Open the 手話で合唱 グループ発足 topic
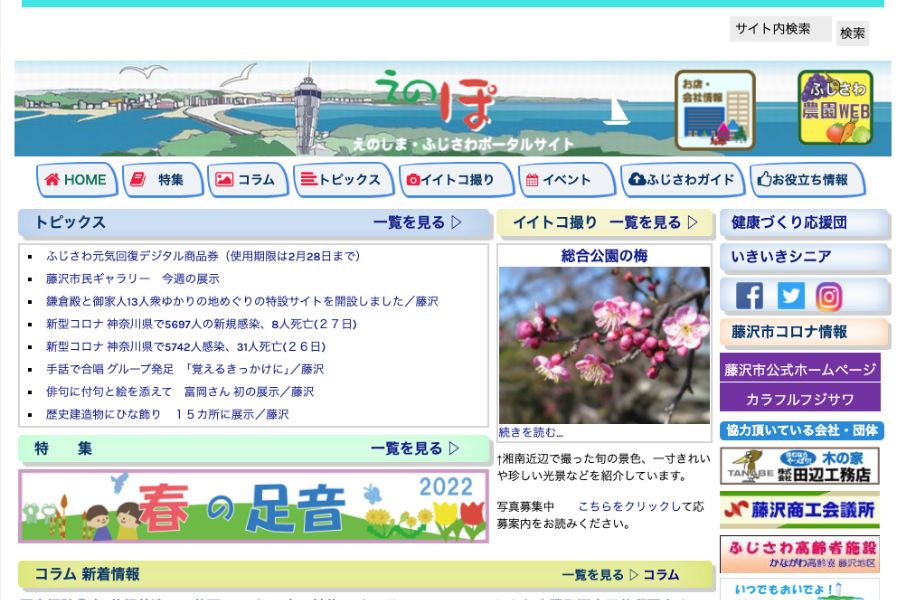The image size is (900, 600). pyautogui.click(x=185, y=369)
